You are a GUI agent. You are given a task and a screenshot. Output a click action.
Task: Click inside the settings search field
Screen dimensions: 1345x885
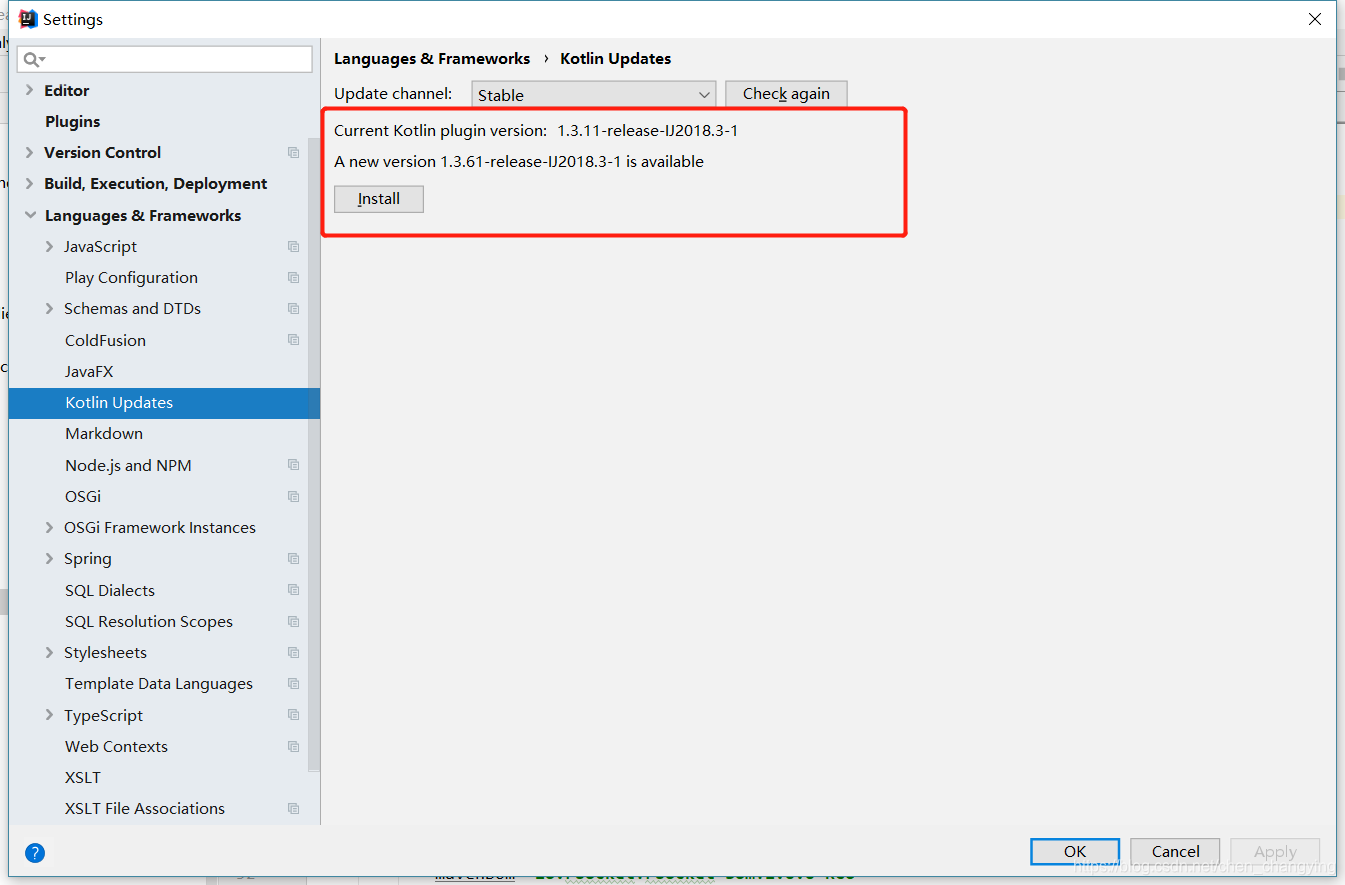pos(165,59)
